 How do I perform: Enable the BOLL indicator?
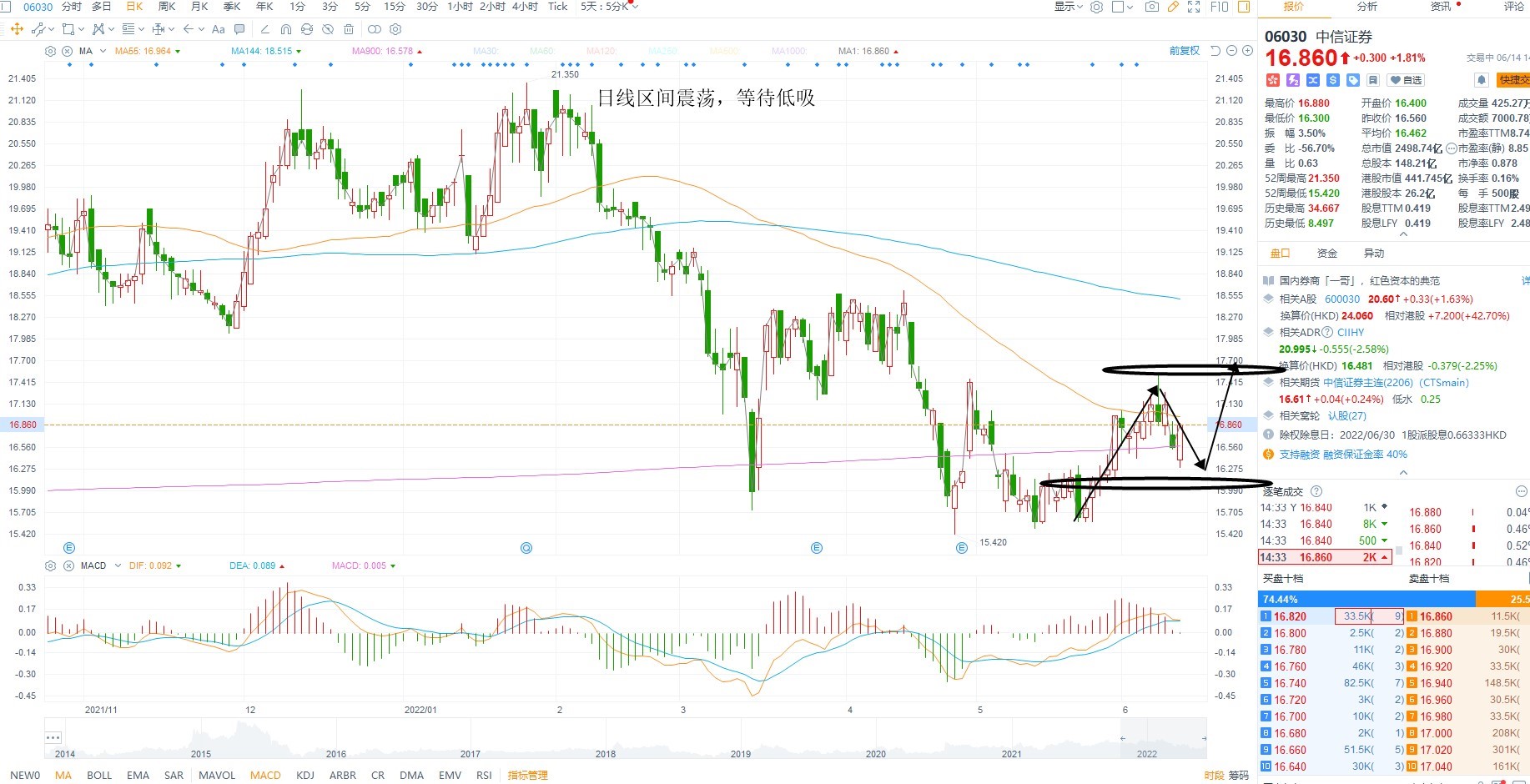click(x=99, y=775)
